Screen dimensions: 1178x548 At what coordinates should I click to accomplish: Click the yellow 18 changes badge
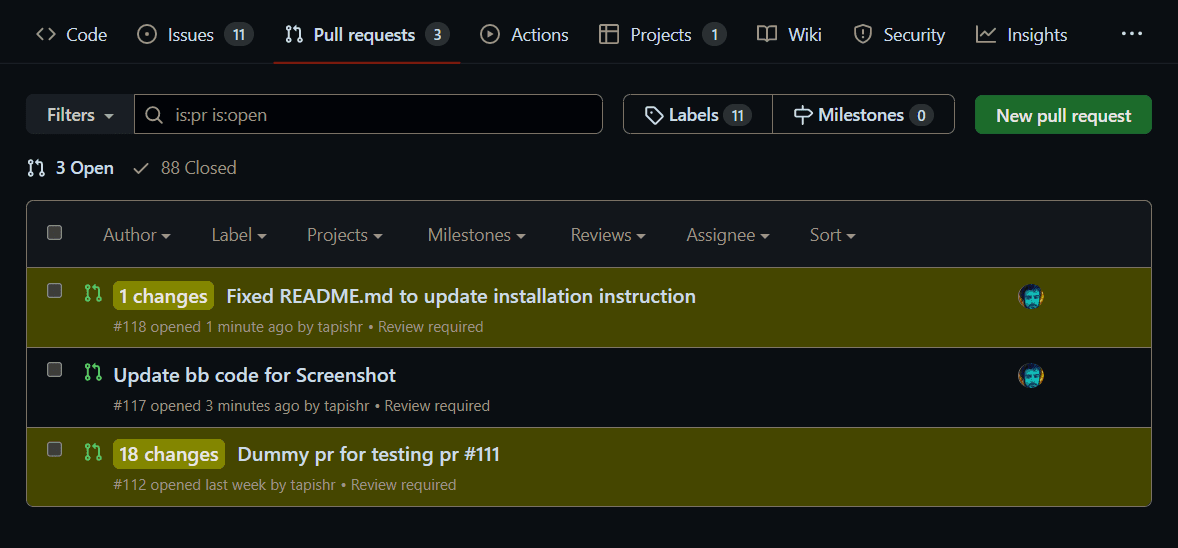[x=169, y=455]
